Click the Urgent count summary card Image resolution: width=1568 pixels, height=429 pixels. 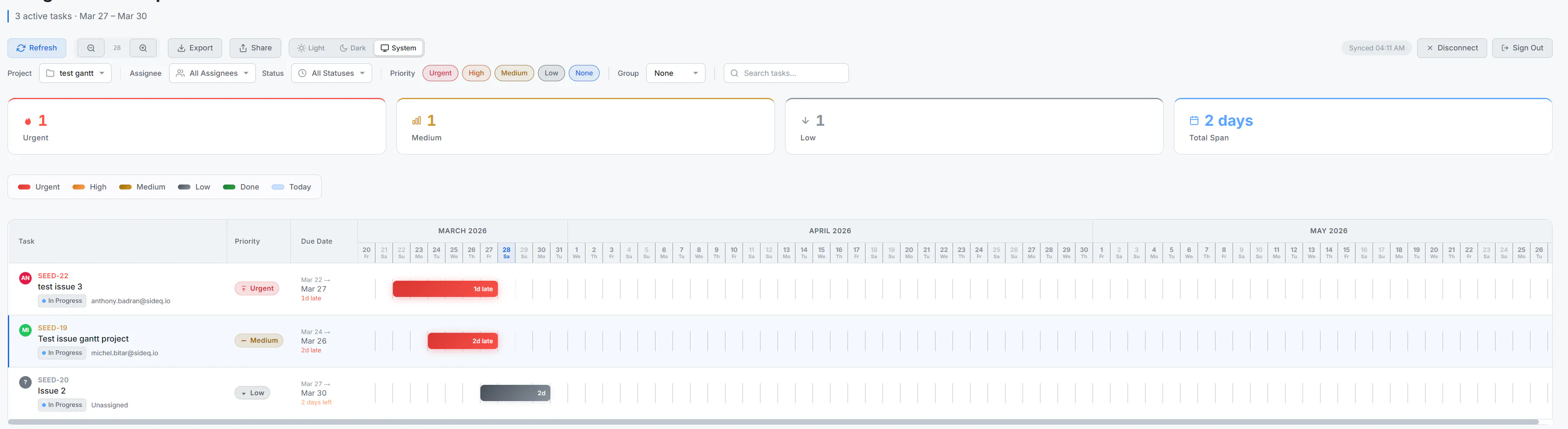(x=197, y=126)
